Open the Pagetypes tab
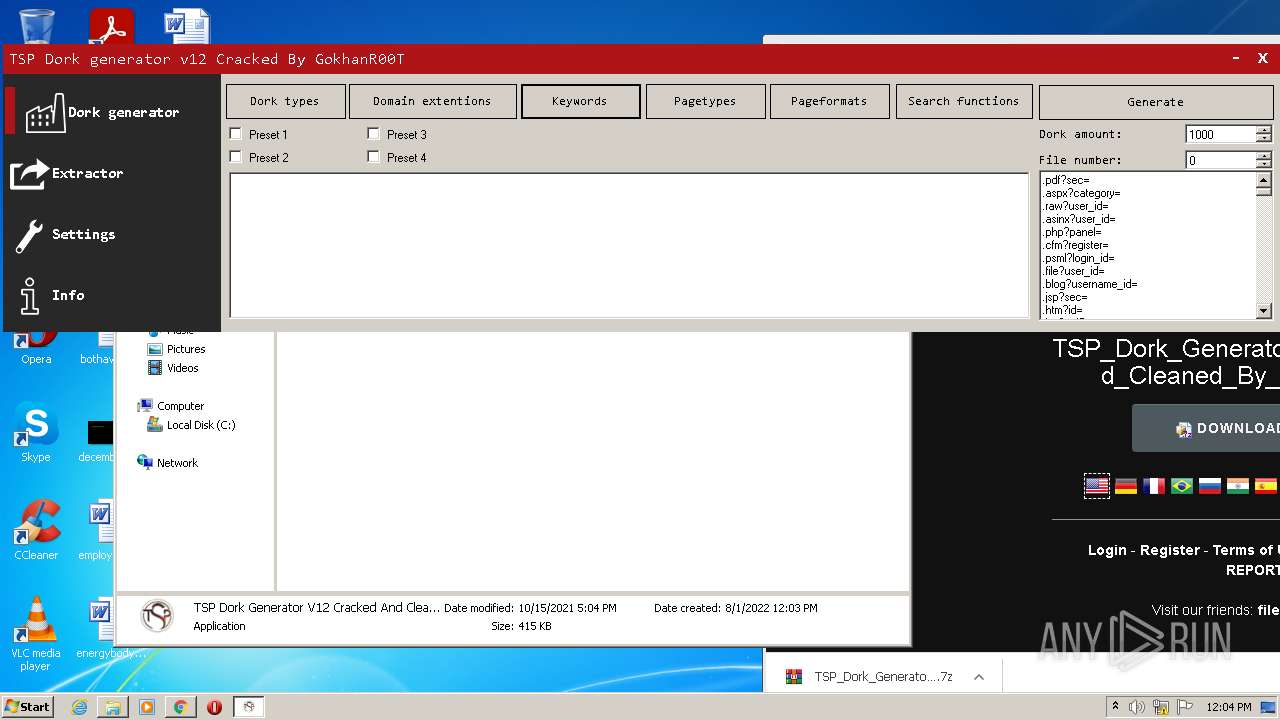This screenshot has height=720, width=1280. point(705,101)
